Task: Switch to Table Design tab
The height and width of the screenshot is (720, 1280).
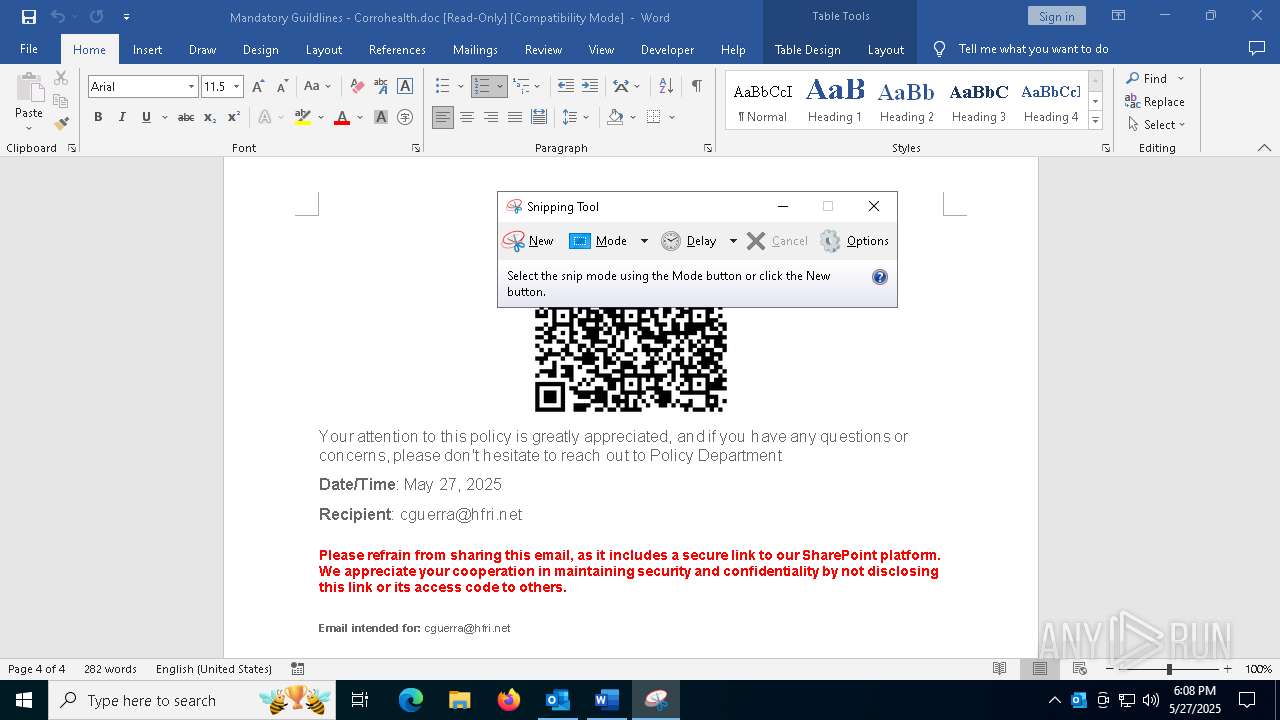Action: tap(807, 49)
